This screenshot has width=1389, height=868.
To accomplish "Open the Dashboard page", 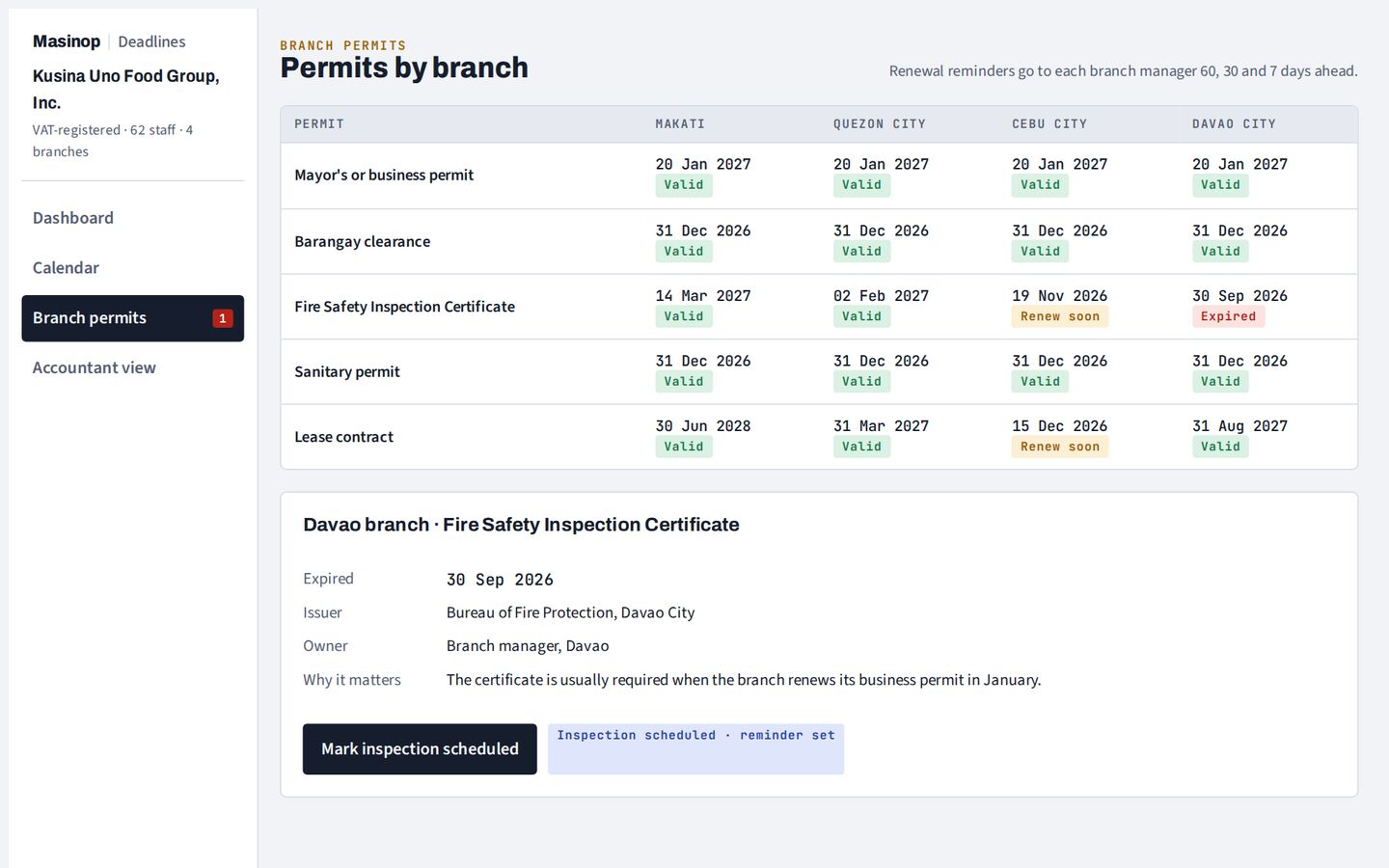I will pos(132,218).
